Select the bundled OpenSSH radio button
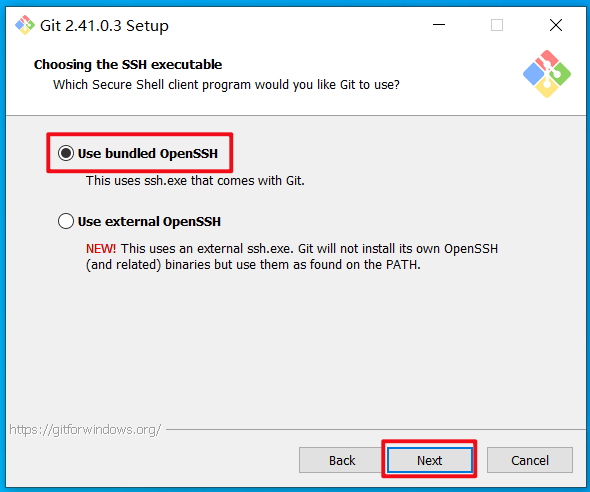 pos(66,153)
